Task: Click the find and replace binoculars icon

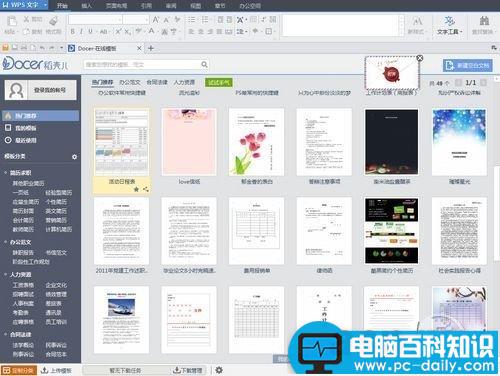Action: [x=484, y=21]
